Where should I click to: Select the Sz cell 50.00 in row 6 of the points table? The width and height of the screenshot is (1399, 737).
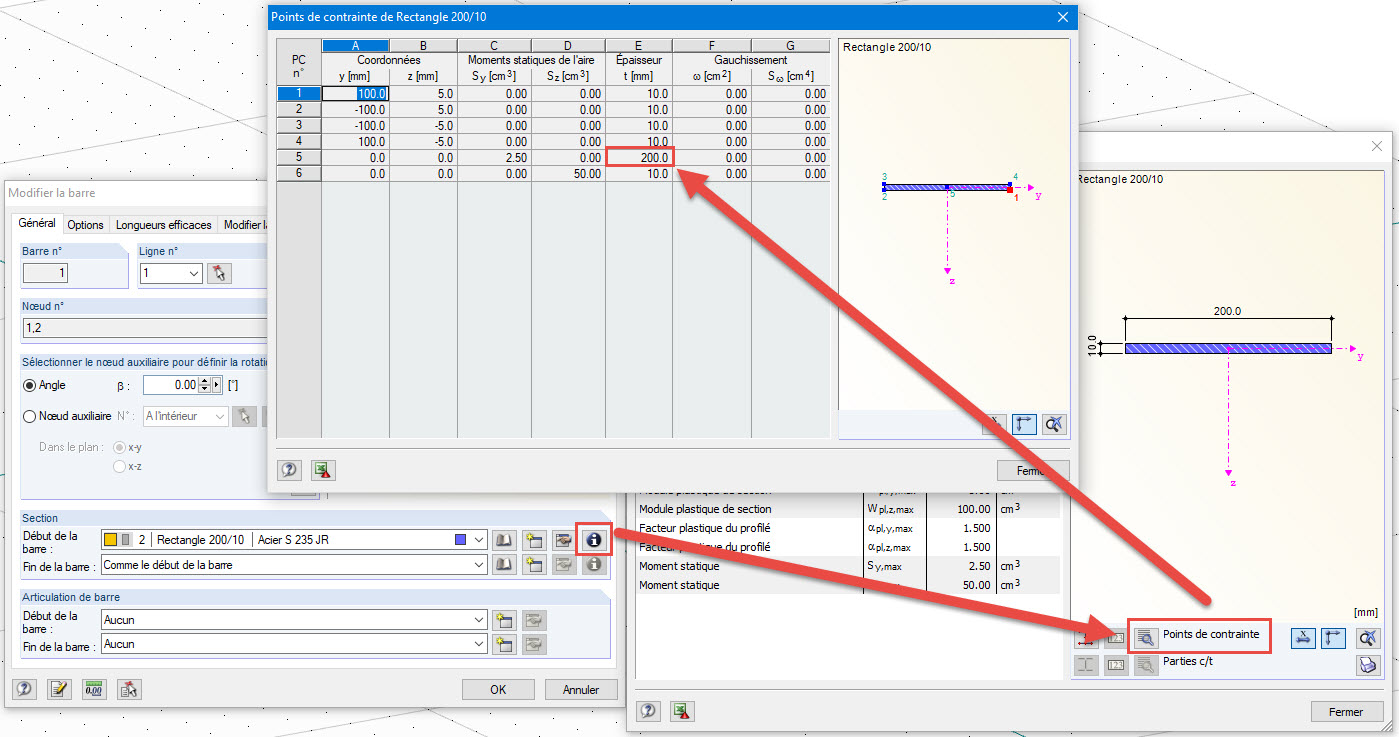(x=568, y=174)
